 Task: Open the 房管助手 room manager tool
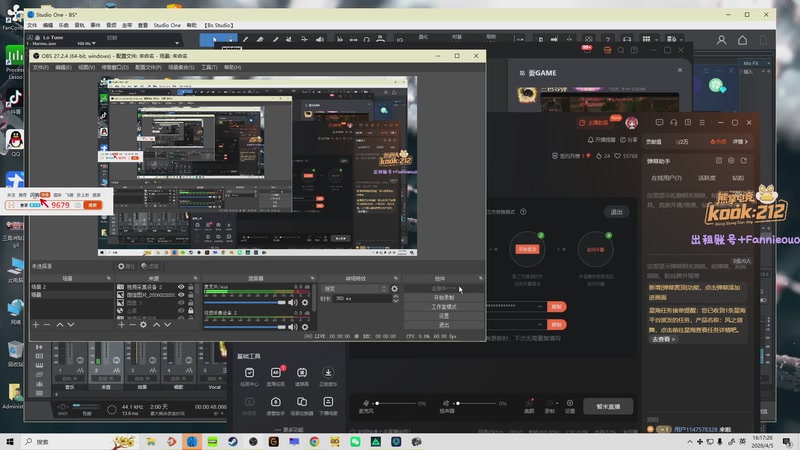click(x=276, y=405)
